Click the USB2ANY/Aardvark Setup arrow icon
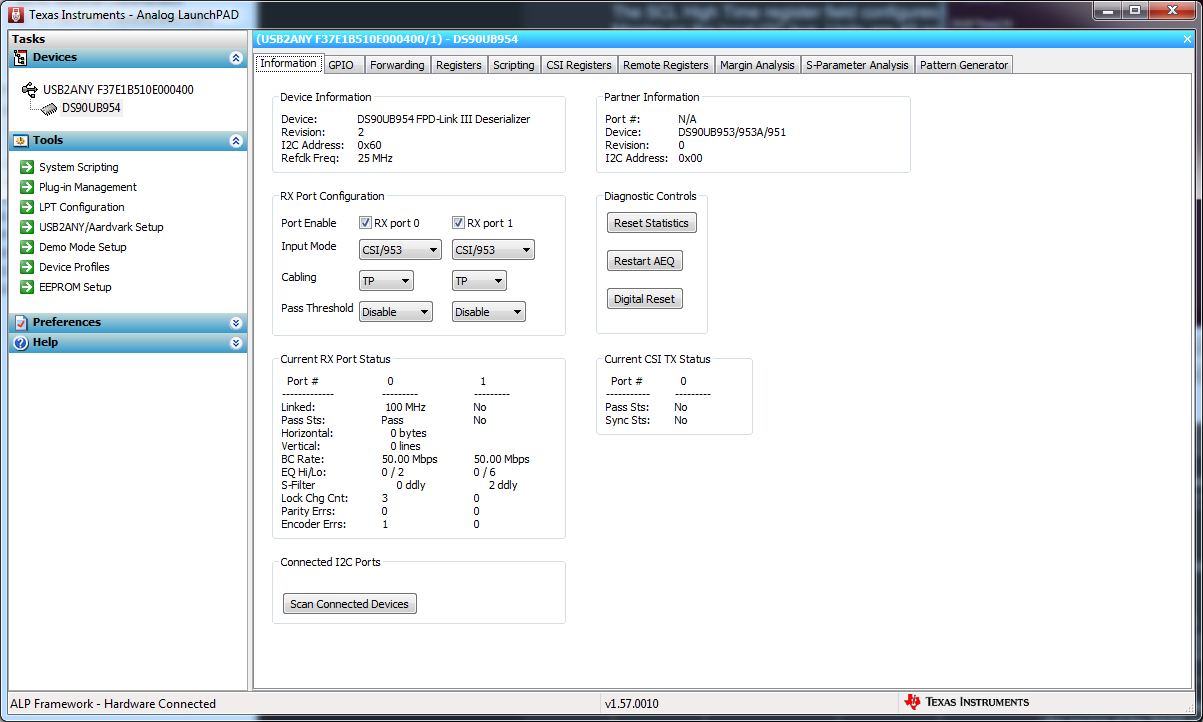 (27, 227)
